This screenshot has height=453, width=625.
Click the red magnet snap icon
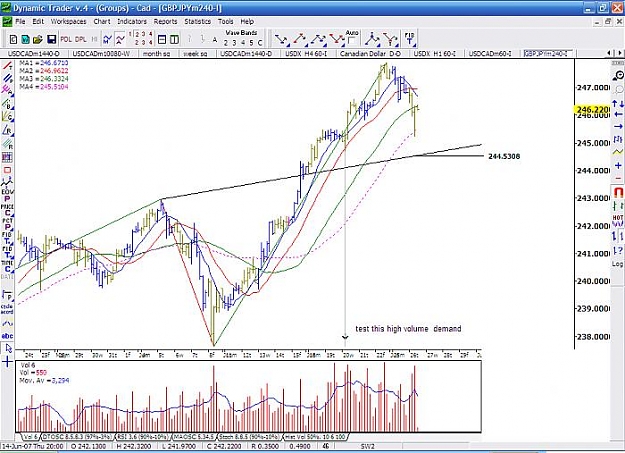coord(618,193)
